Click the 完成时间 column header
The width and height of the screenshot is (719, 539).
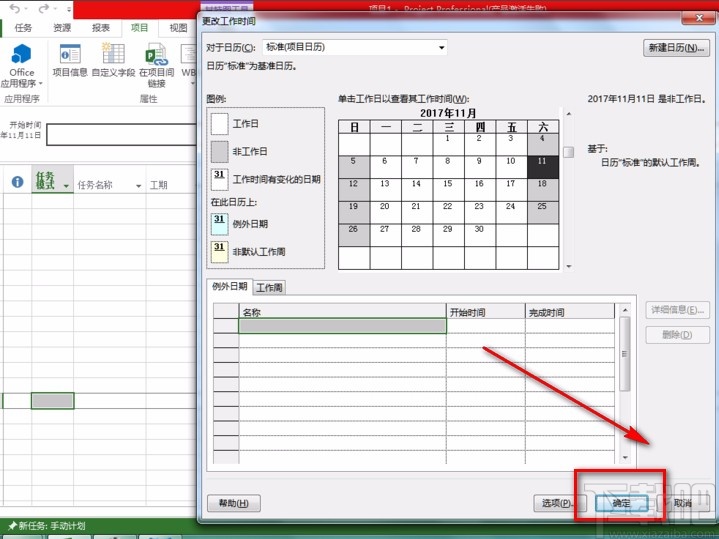570,311
